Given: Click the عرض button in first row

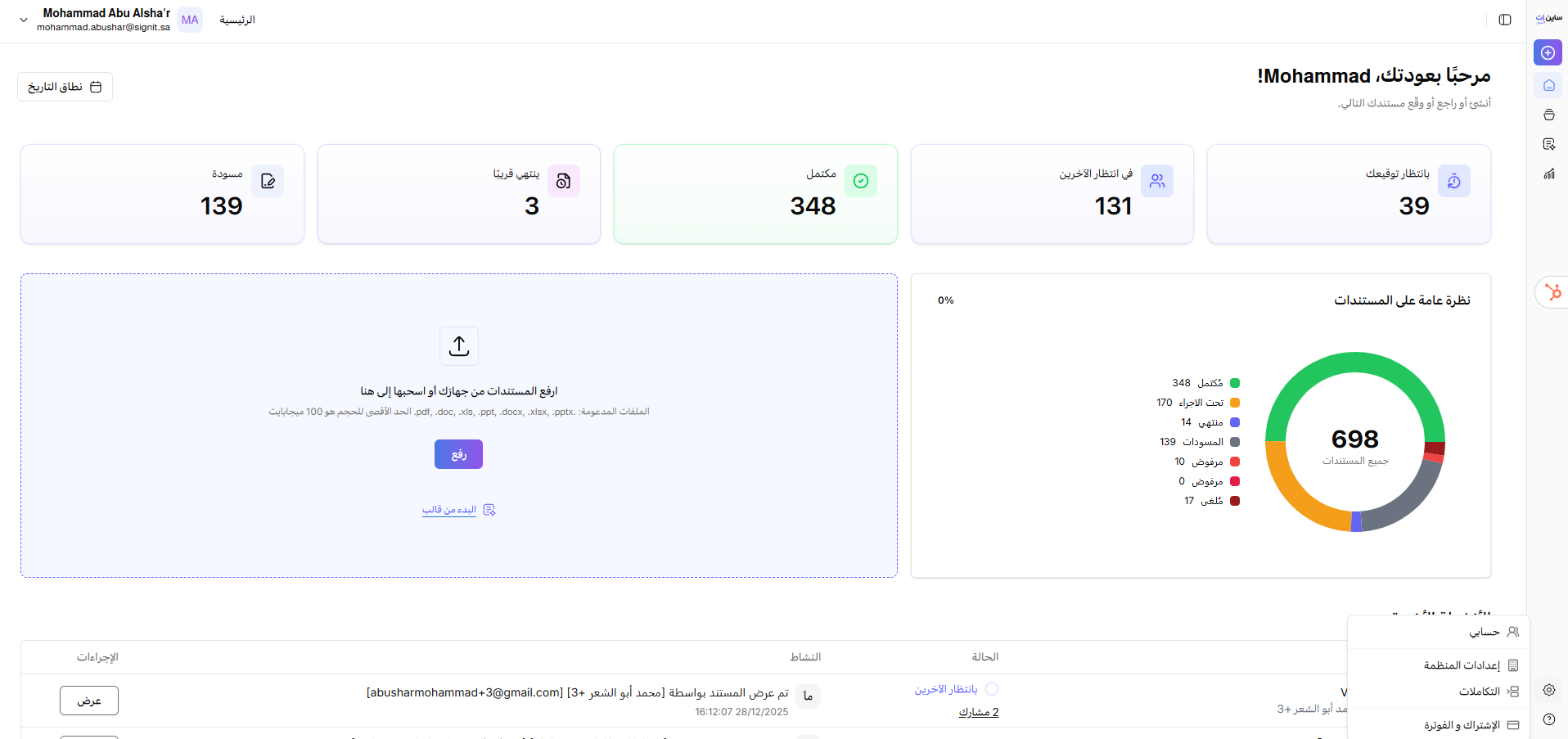Looking at the screenshot, I should click(x=89, y=701).
